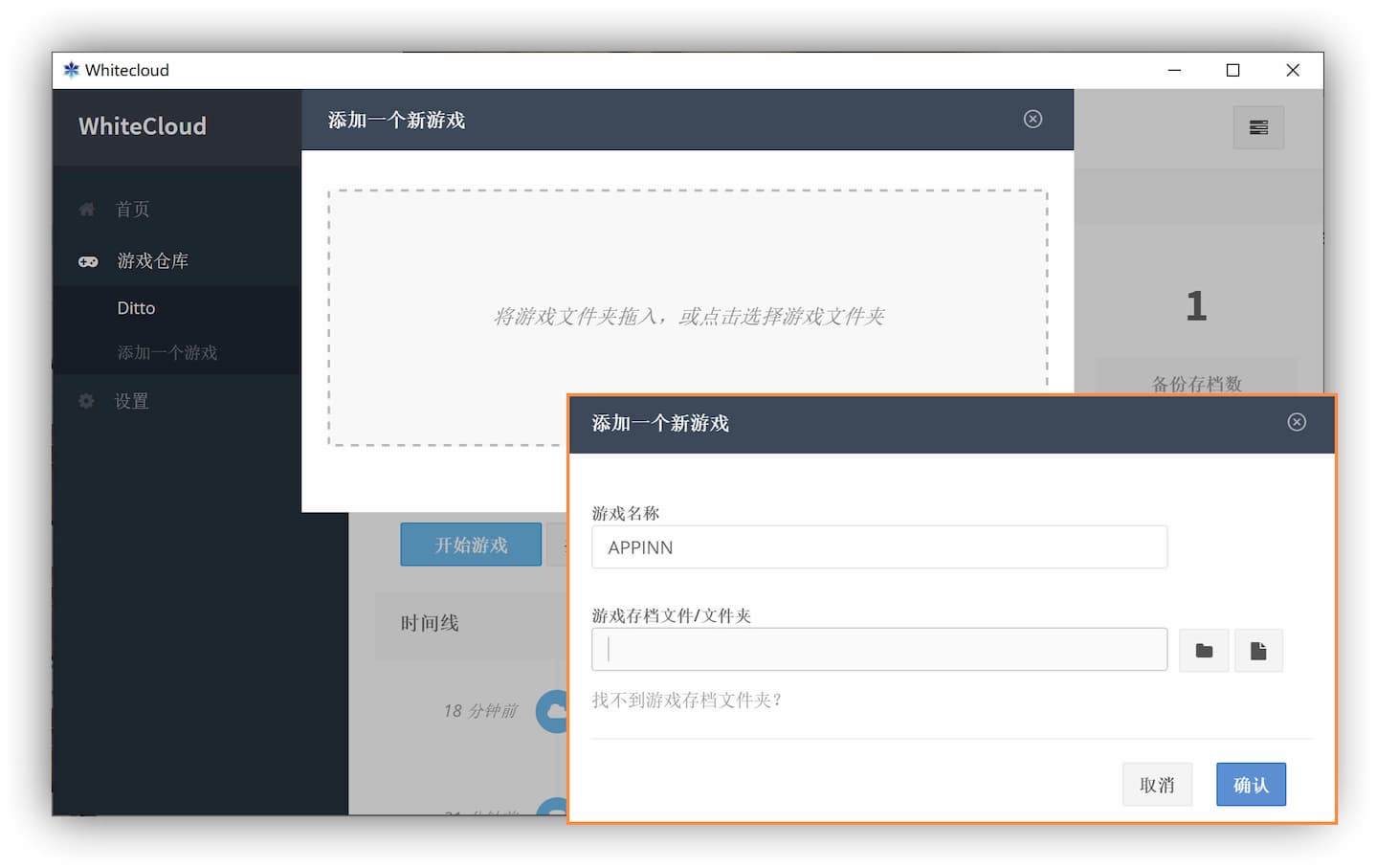
Task: Open 首页 in the sidebar
Action: [132, 209]
